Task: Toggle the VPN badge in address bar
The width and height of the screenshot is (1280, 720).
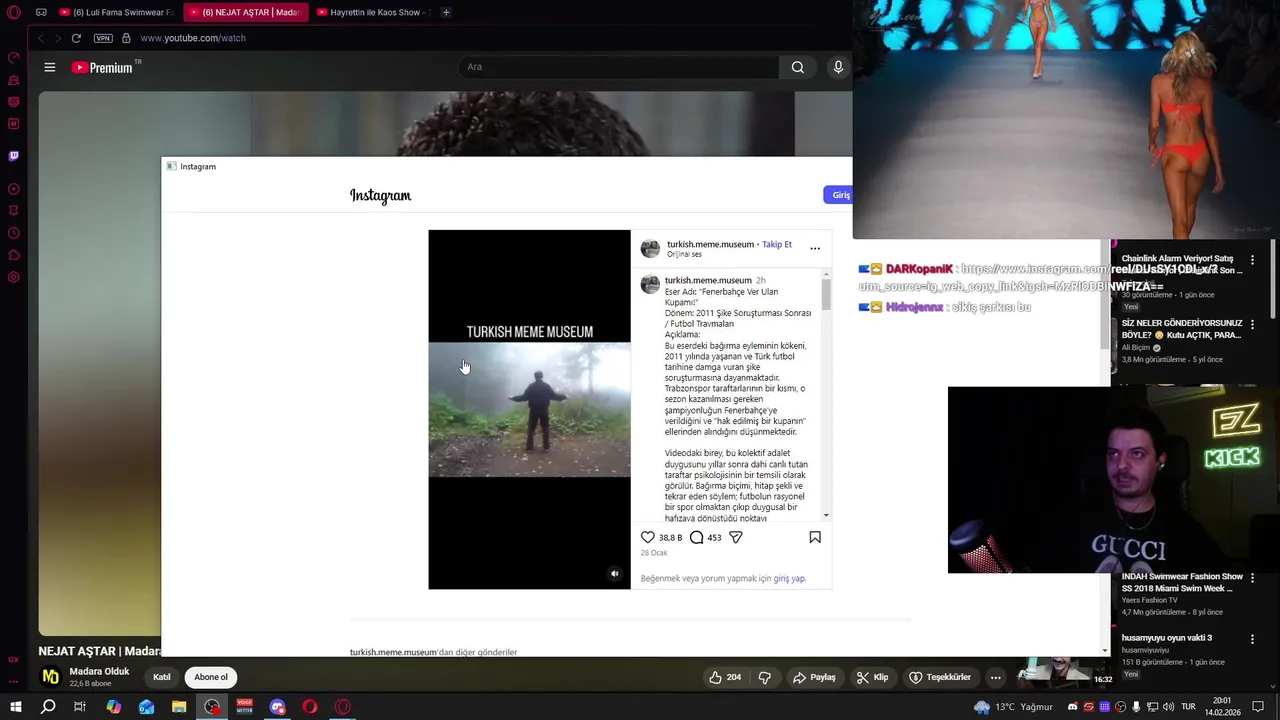Action: pyautogui.click(x=103, y=38)
